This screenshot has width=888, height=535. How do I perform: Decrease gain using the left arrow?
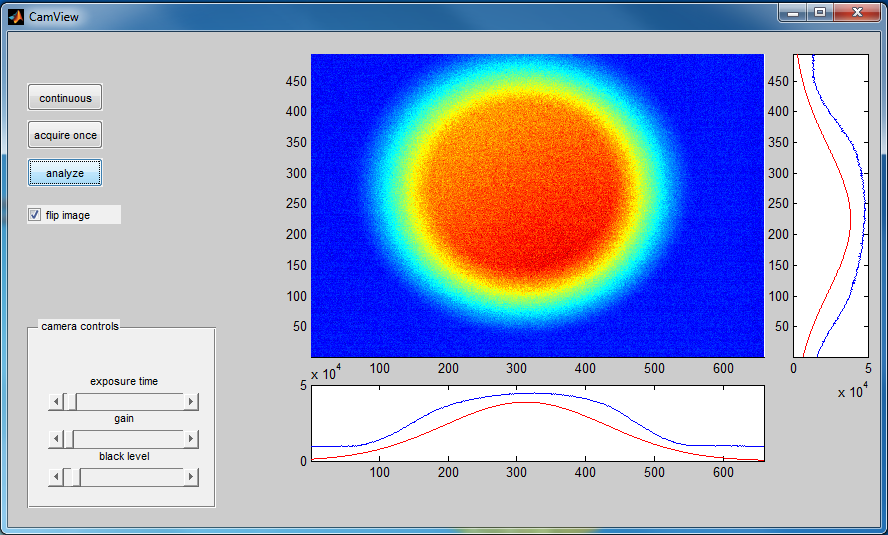pos(56,439)
